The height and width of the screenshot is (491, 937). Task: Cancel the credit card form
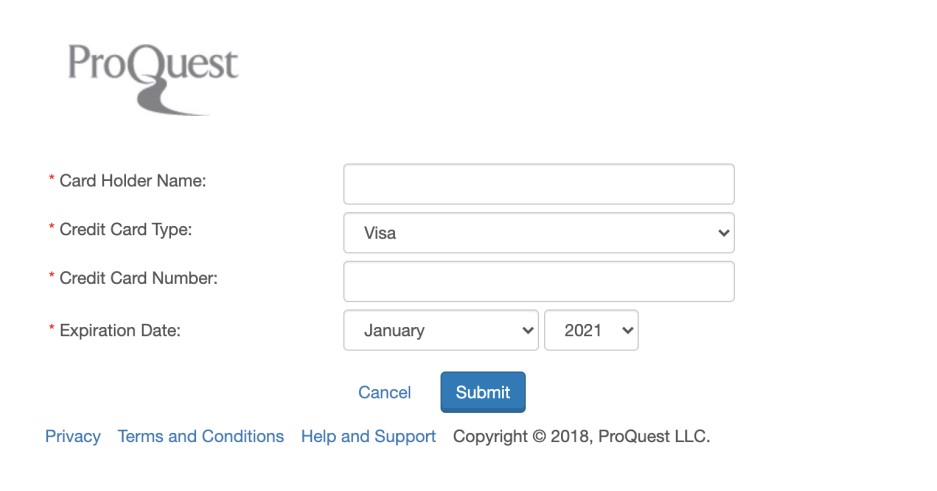385,393
